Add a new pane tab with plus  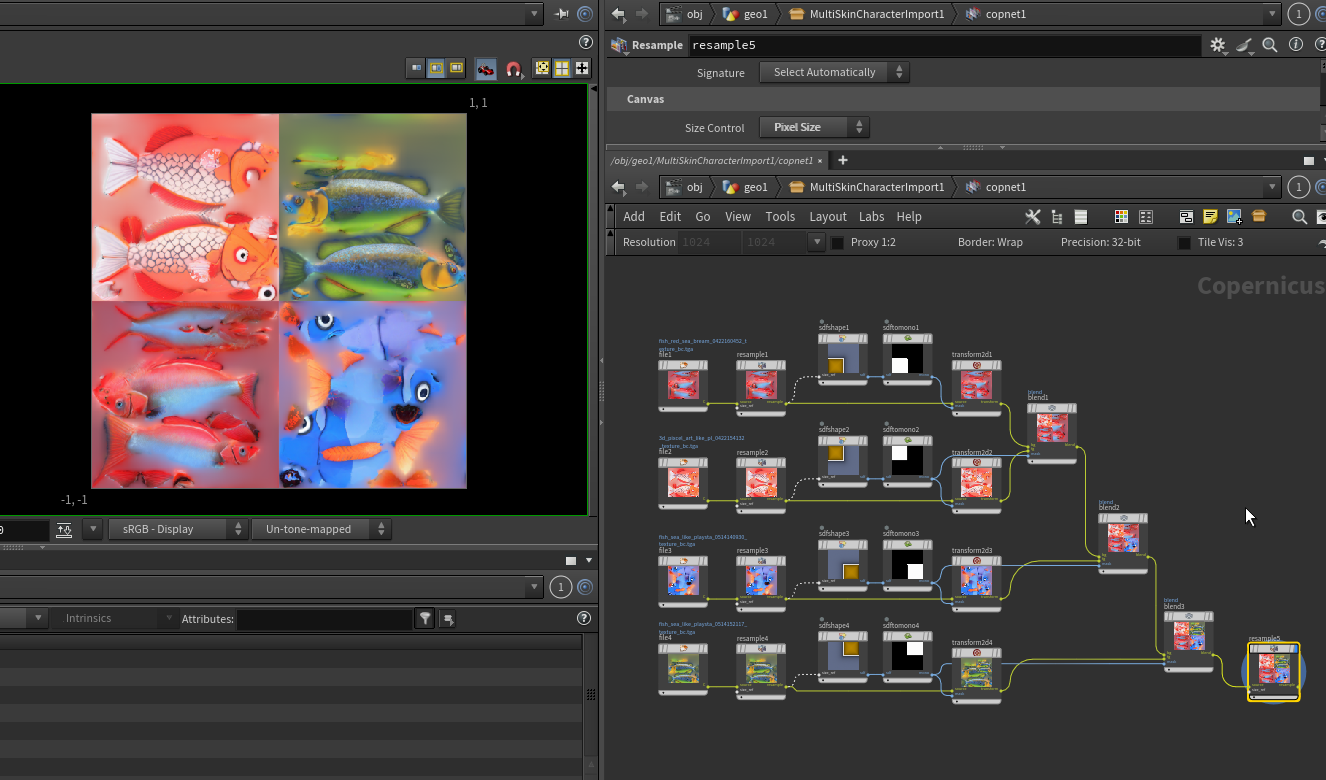pos(842,160)
